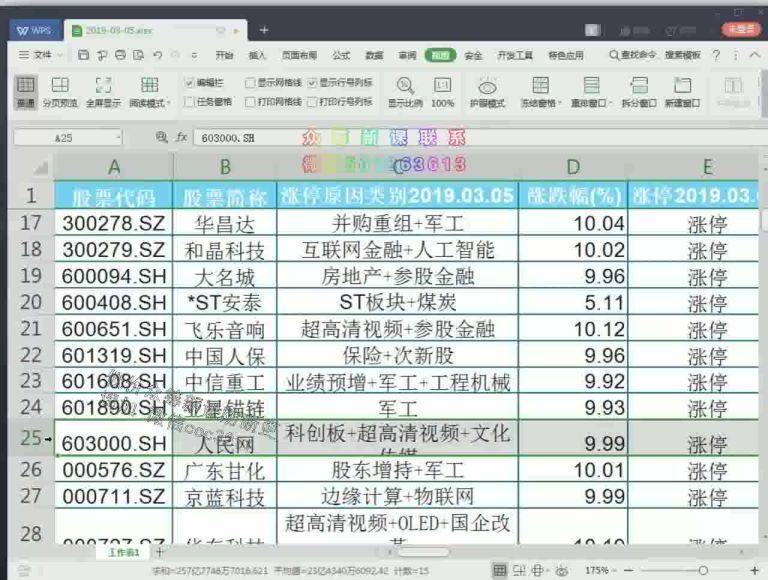Set zoom to 100% via ribbon icon
Image resolution: width=768 pixels, height=580 pixels.
click(442, 86)
